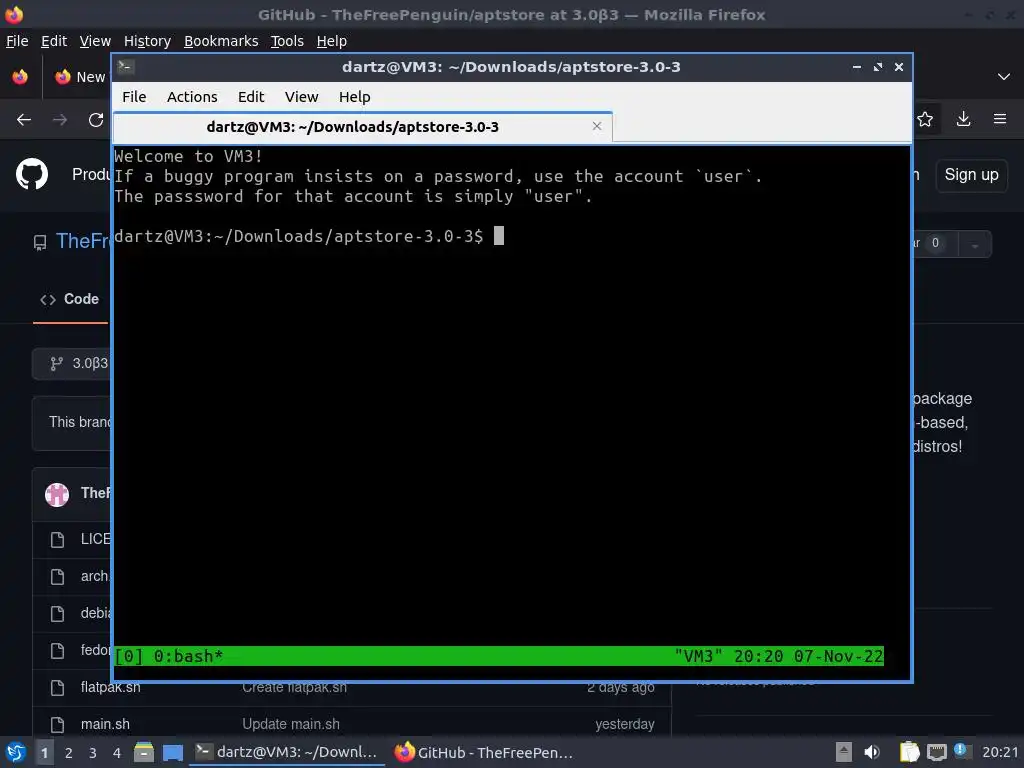Open the network status tray icon
1024x768 pixels.
(936, 753)
